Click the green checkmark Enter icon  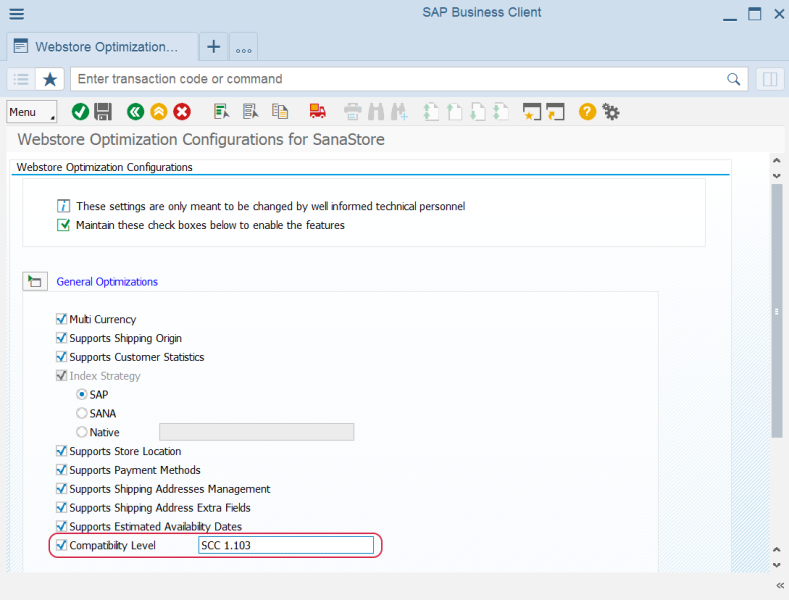point(81,112)
